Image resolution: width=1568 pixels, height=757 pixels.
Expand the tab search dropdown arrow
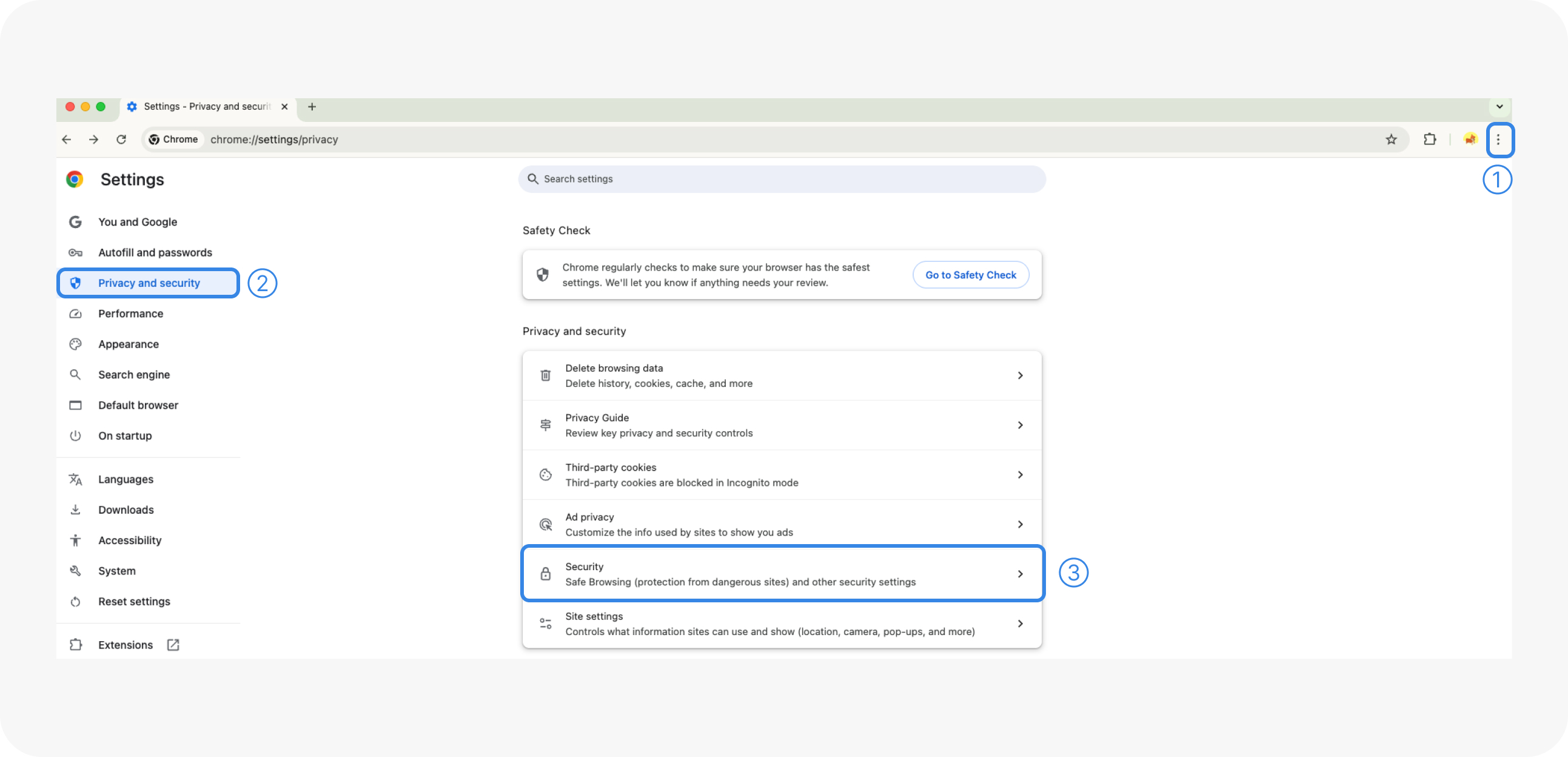tap(1499, 107)
